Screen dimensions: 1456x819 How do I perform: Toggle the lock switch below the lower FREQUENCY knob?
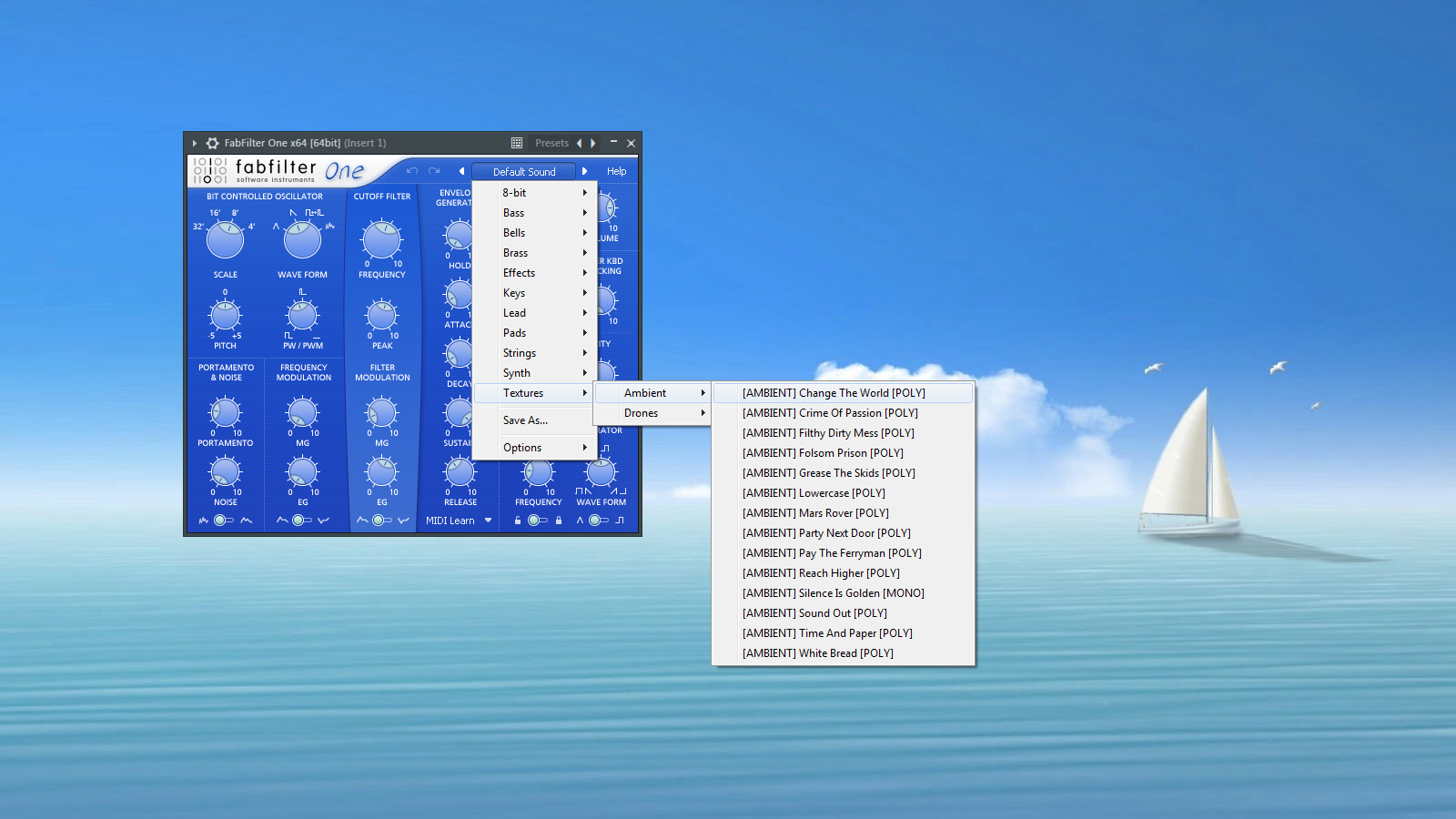pos(538,521)
